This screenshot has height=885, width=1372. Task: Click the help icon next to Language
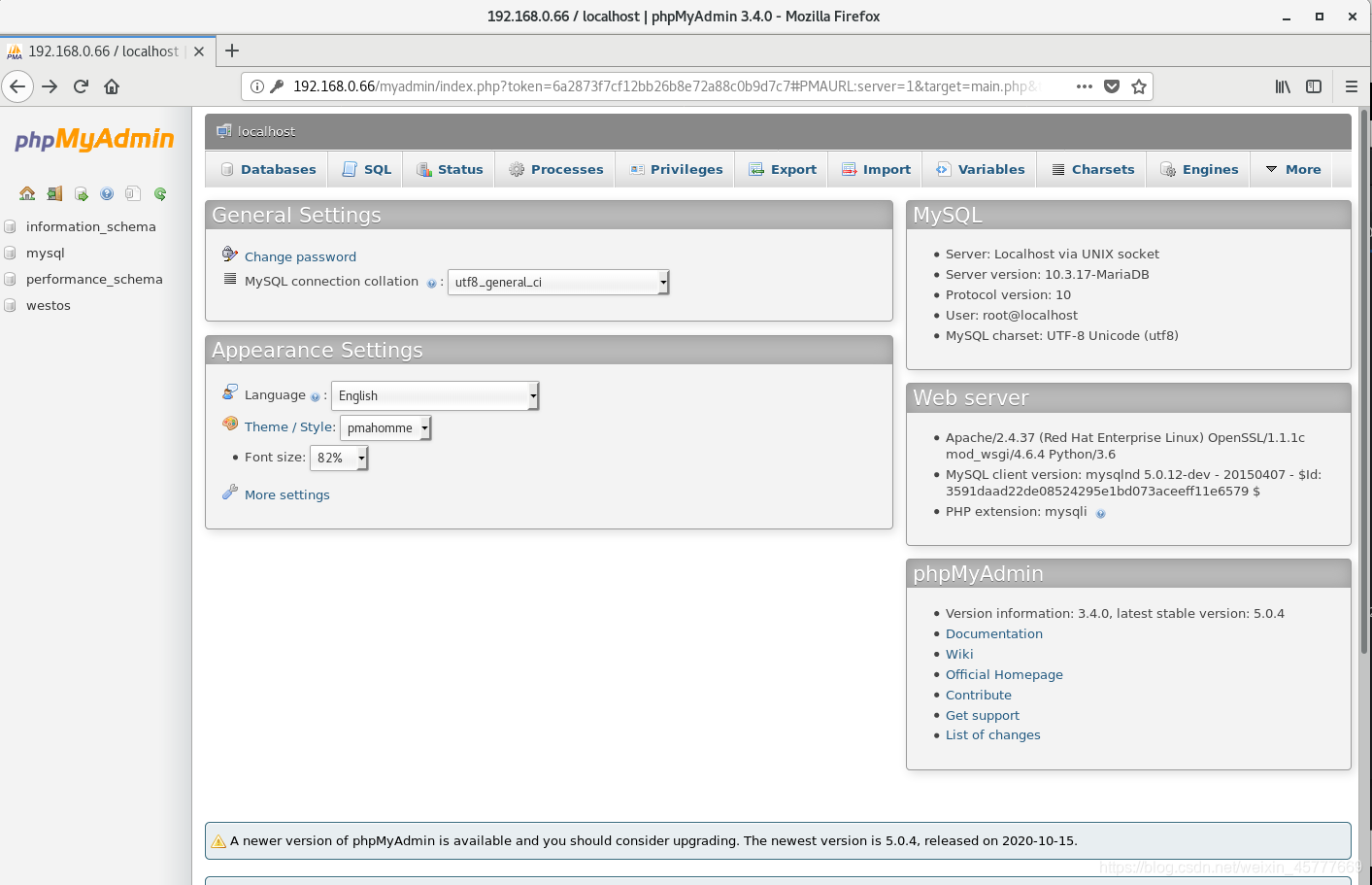pos(315,397)
